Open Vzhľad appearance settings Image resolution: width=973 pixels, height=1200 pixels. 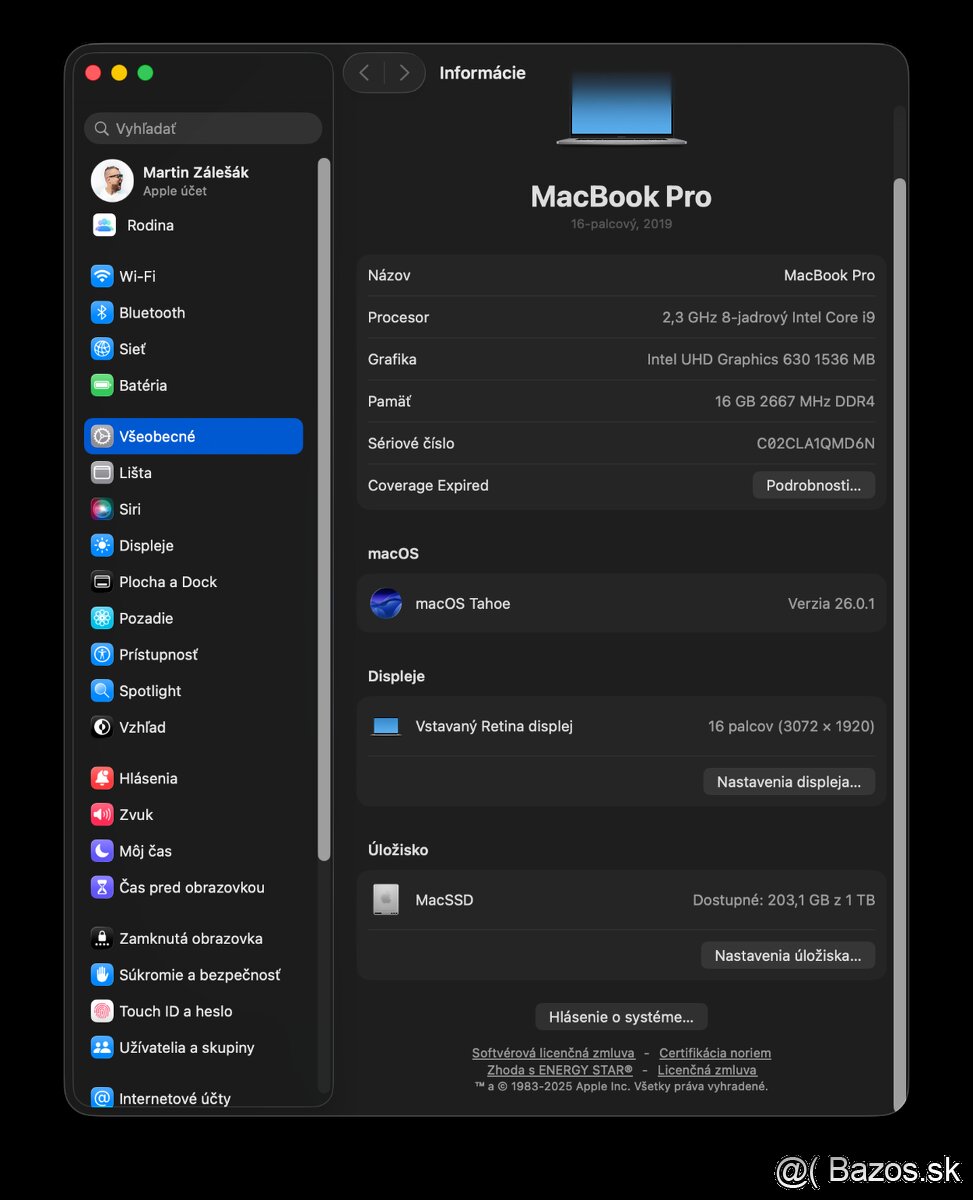coord(142,727)
